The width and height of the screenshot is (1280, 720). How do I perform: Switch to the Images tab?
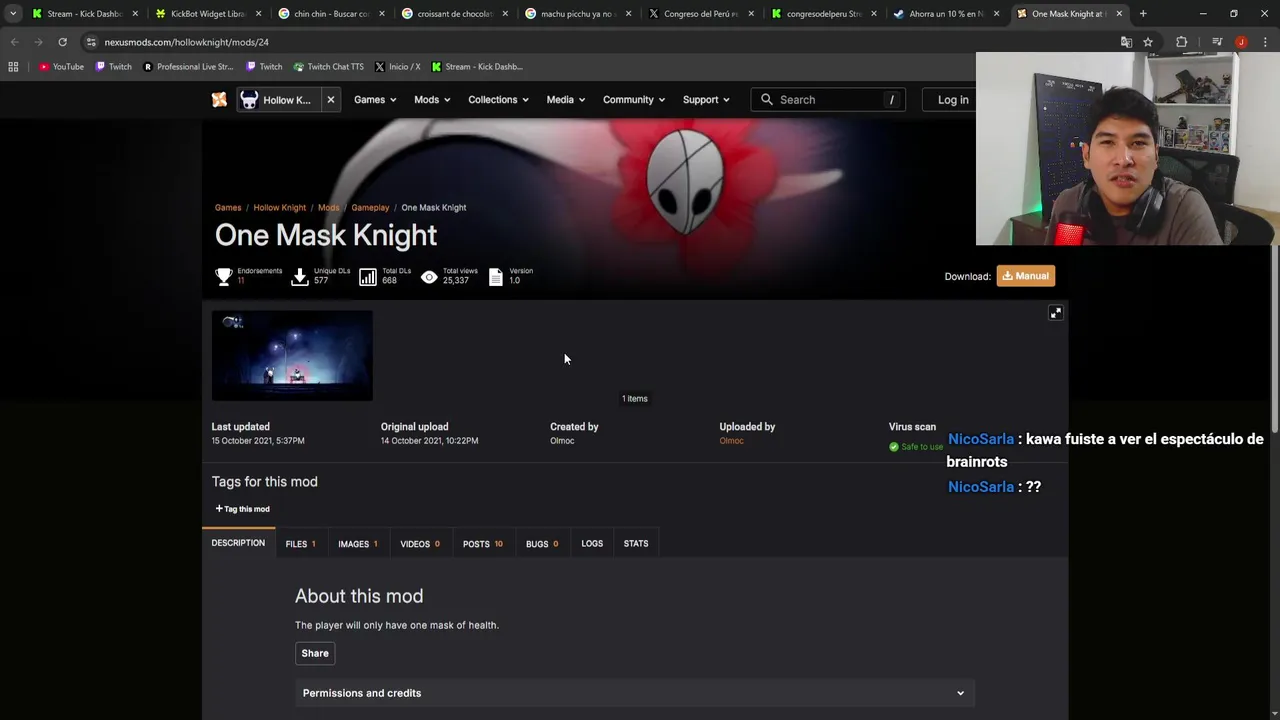357,544
